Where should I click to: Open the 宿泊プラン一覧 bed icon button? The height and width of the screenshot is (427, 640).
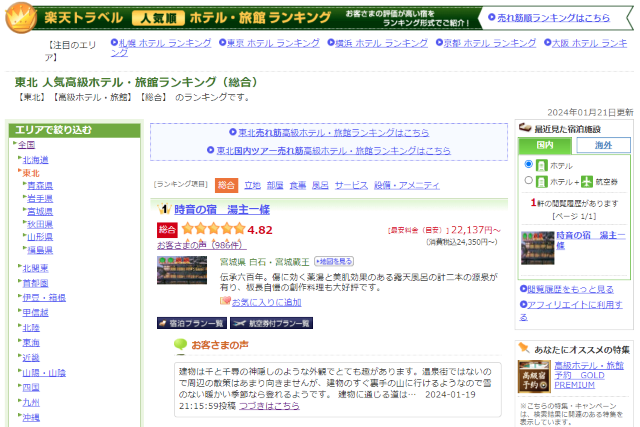coord(192,323)
